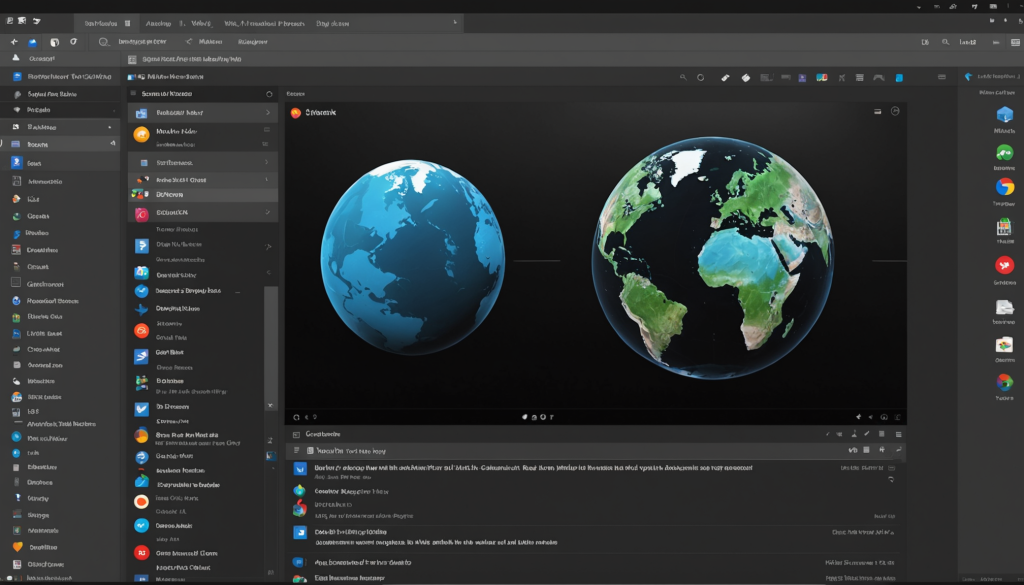Click the blue cube icon in the right sidebar
The width and height of the screenshot is (1024, 585).
coord(1004,113)
